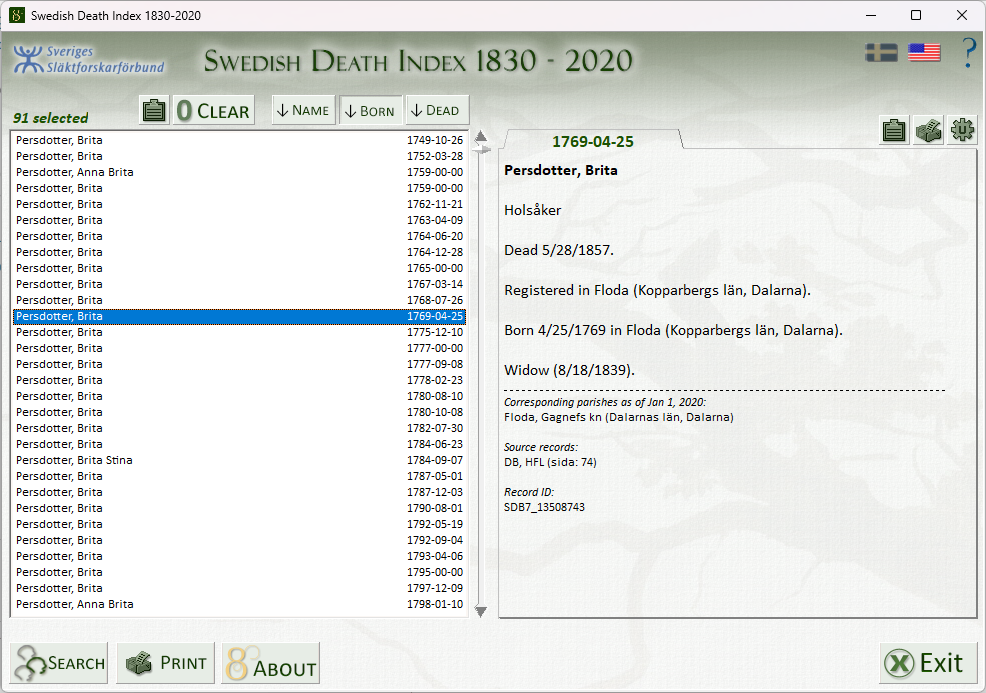
Task: Select Persdotter, Brita born 1762-11-21
Action: pos(240,204)
